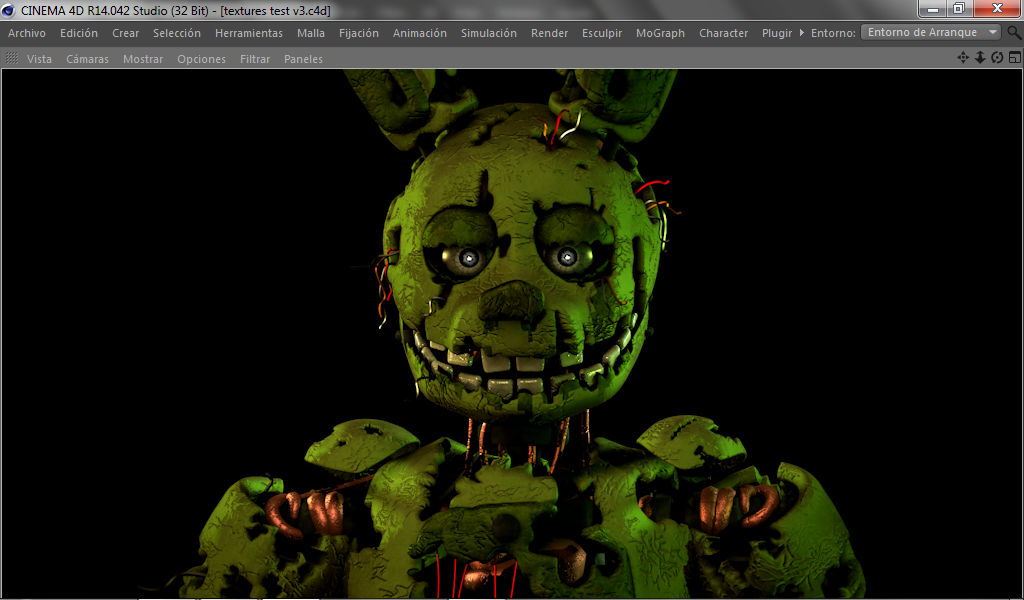Click the Cinema 4D application logo icon
Image resolution: width=1024 pixels, height=600 pixels.
pyautogui.click(x=8, y=10)
